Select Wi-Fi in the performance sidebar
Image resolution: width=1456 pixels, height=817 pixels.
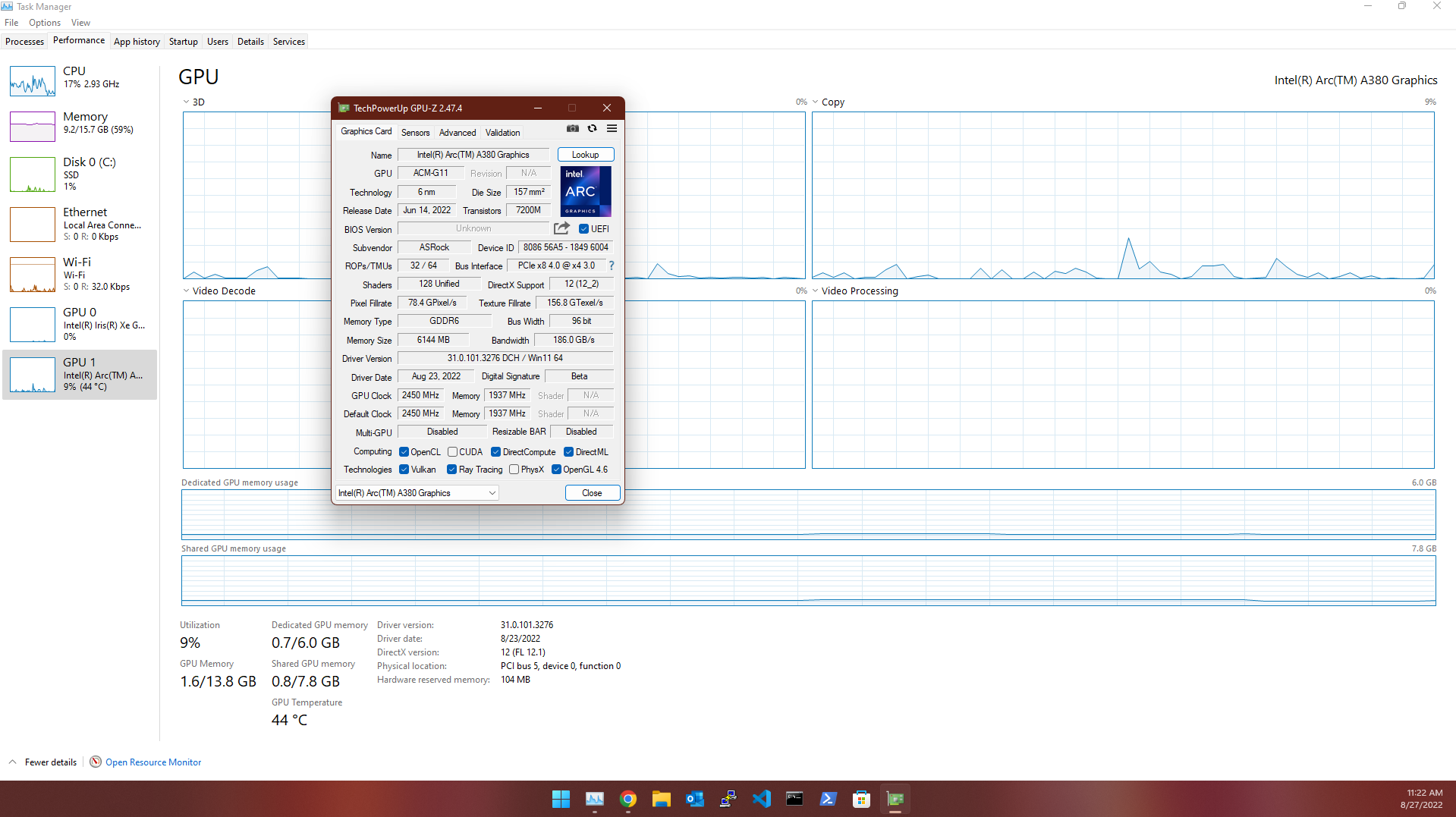[x=80, y=274]
